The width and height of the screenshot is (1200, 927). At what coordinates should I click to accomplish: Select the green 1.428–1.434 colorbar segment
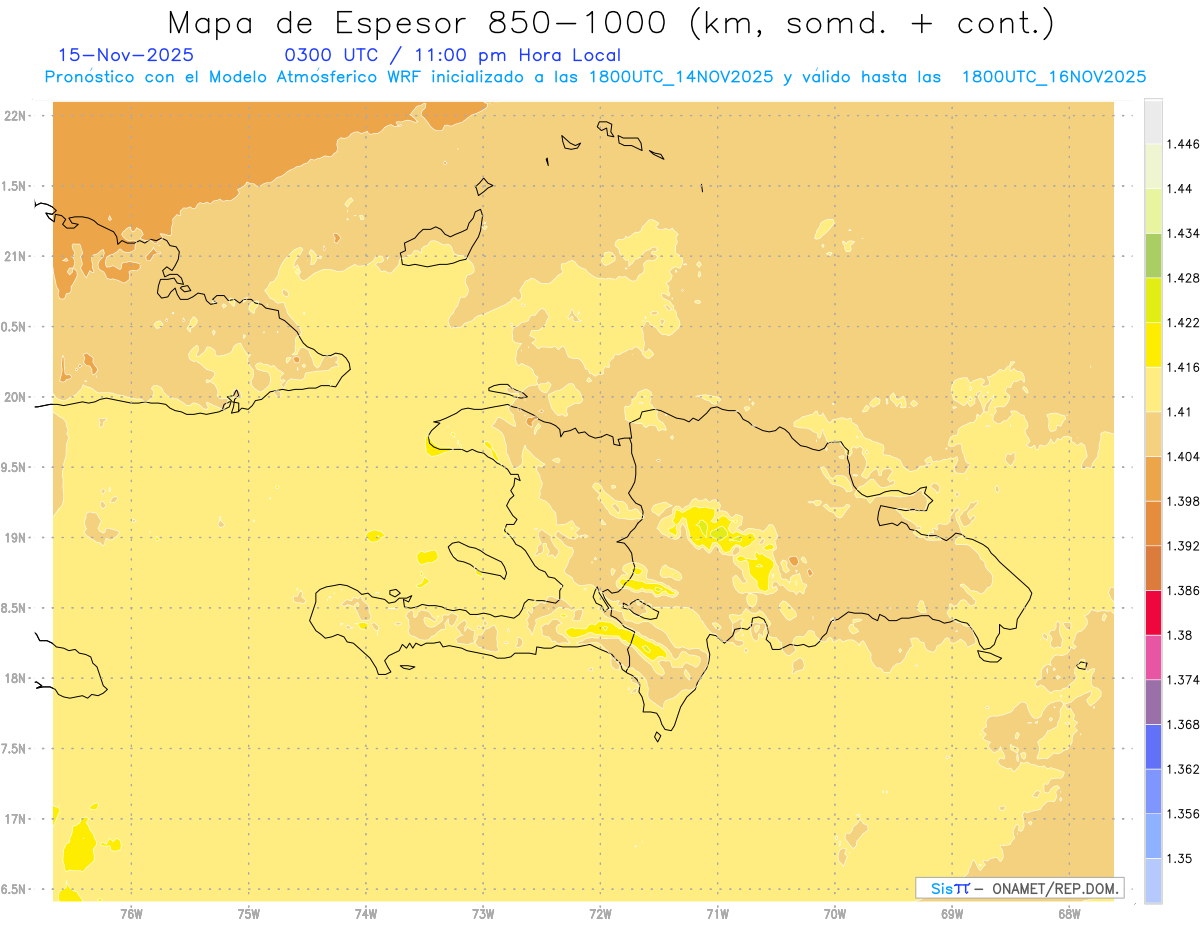click(x=1153, y=255)
